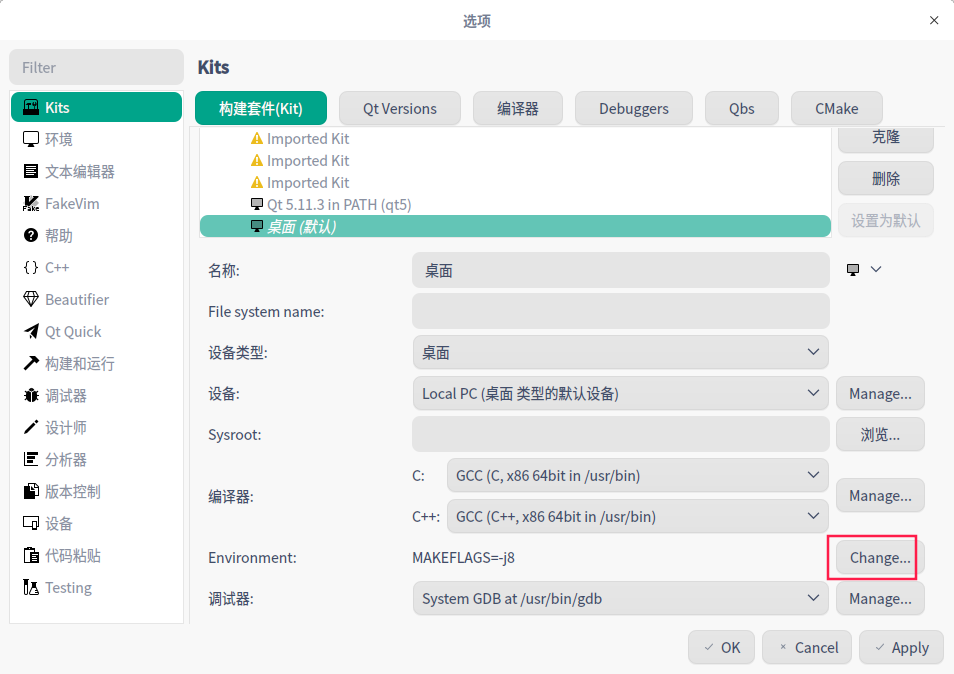Open the Testing flask icon
Image resolution: width=954 pixels, height=674 pixels.
click(x=31, y=588)
